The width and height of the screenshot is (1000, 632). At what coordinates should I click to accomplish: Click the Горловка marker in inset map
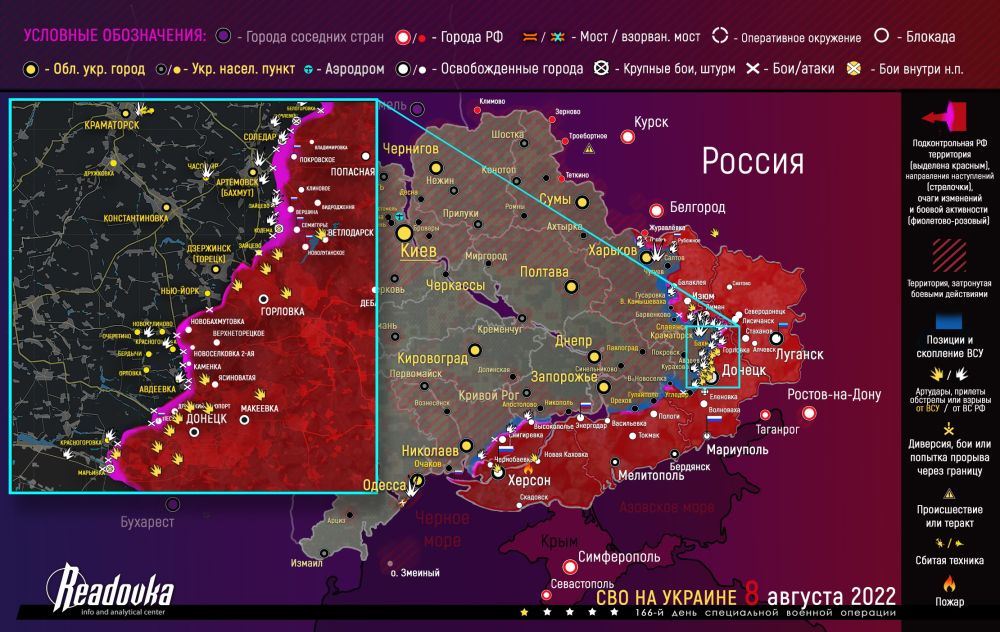point(263,299)
